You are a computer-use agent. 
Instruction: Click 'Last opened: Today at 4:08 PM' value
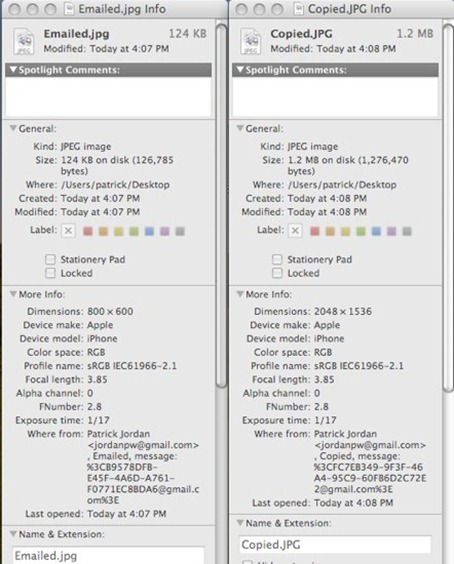tap(354, 502)
